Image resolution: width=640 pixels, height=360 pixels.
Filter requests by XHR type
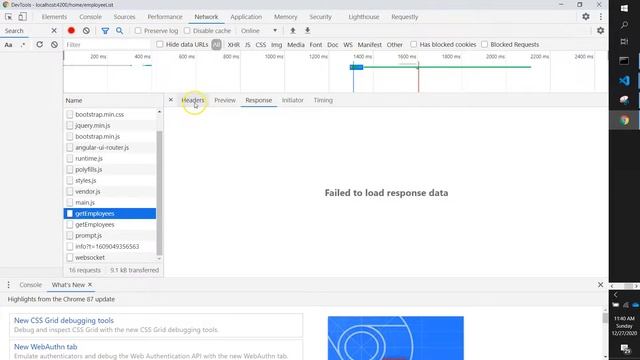coord(233,44)
